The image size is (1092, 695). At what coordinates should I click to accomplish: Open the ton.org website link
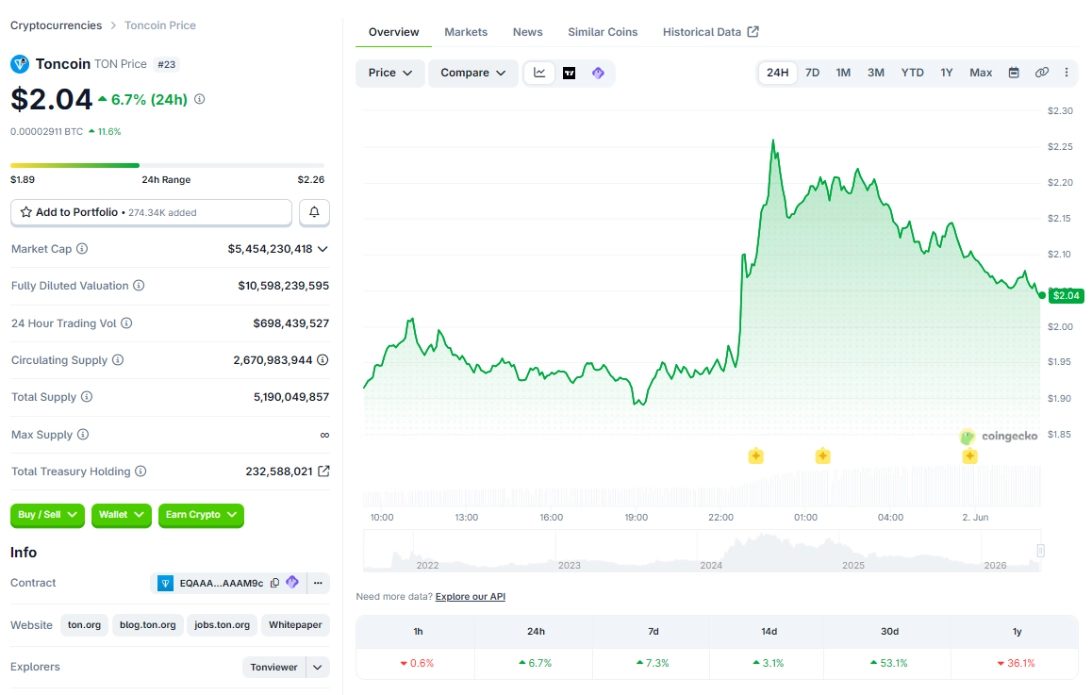point(84,625)
